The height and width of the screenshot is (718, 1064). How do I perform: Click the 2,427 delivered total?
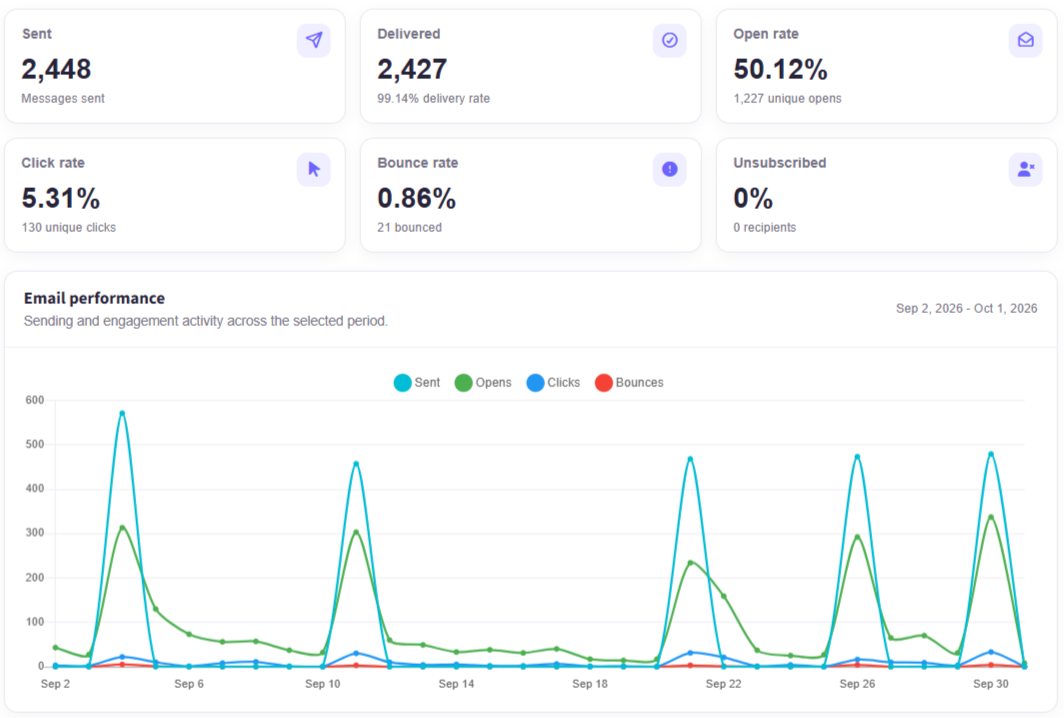click(412, 69)
